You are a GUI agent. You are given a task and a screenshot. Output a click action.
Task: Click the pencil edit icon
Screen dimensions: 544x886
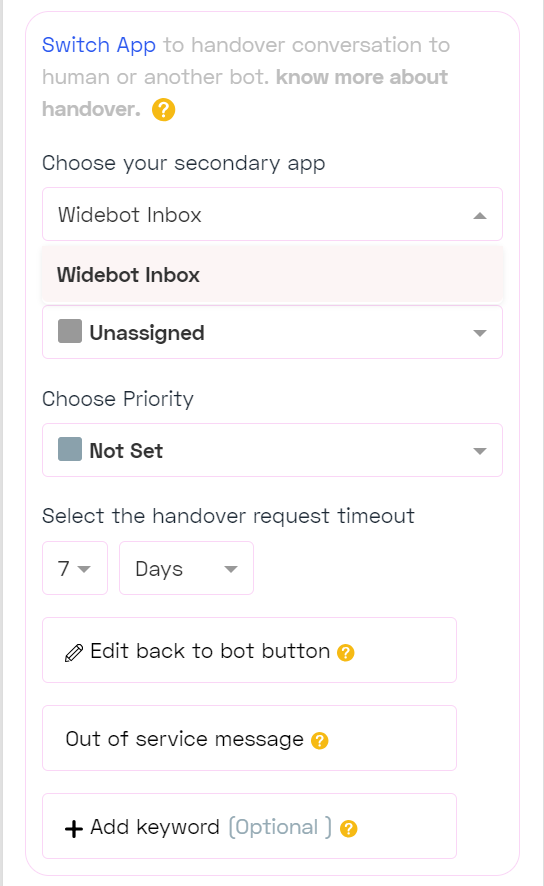pyautogui.click(x=74, y=653)
